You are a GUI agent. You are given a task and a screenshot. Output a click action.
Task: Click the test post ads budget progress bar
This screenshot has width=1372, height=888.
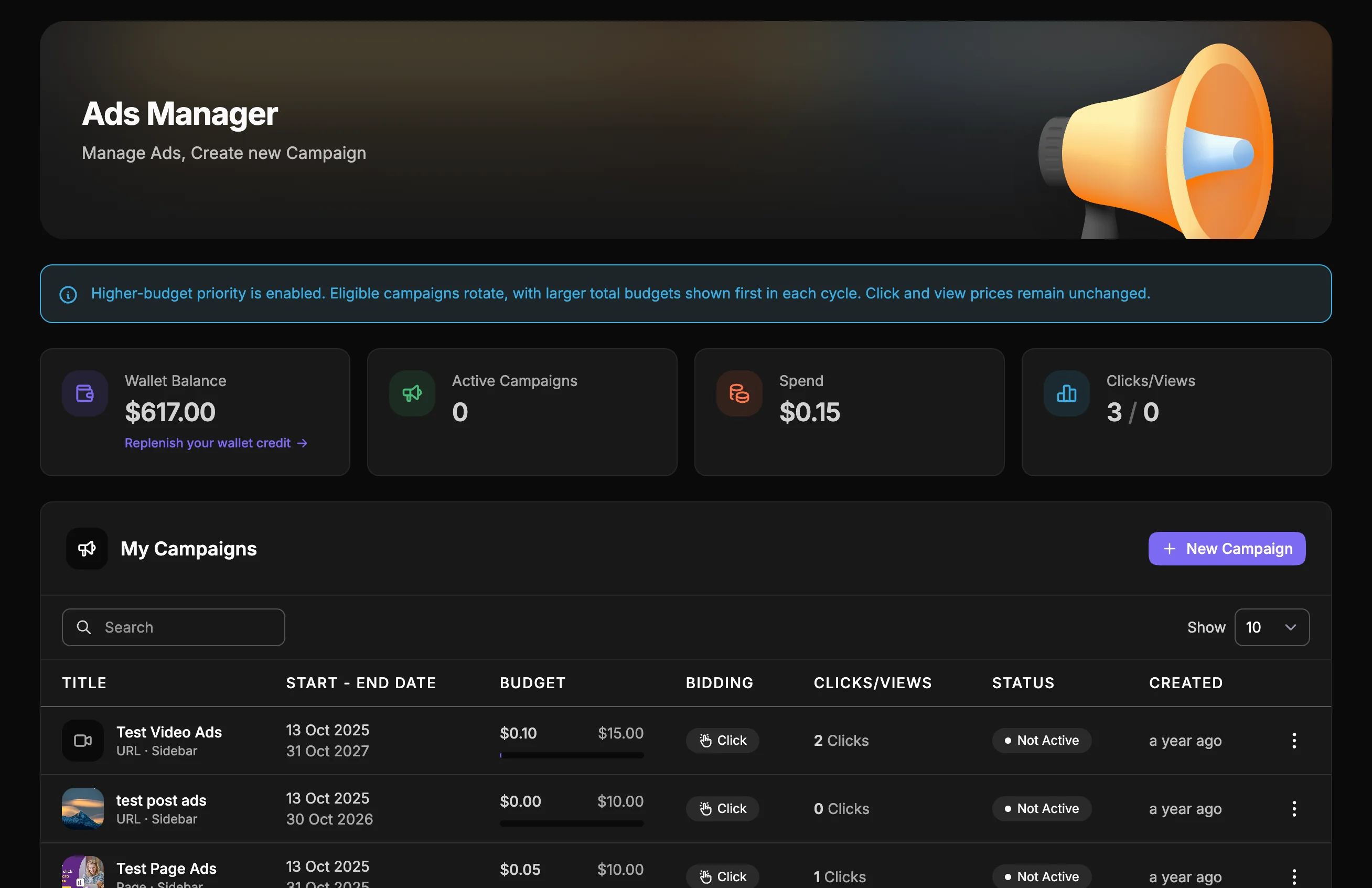click(x=572, y=823)
